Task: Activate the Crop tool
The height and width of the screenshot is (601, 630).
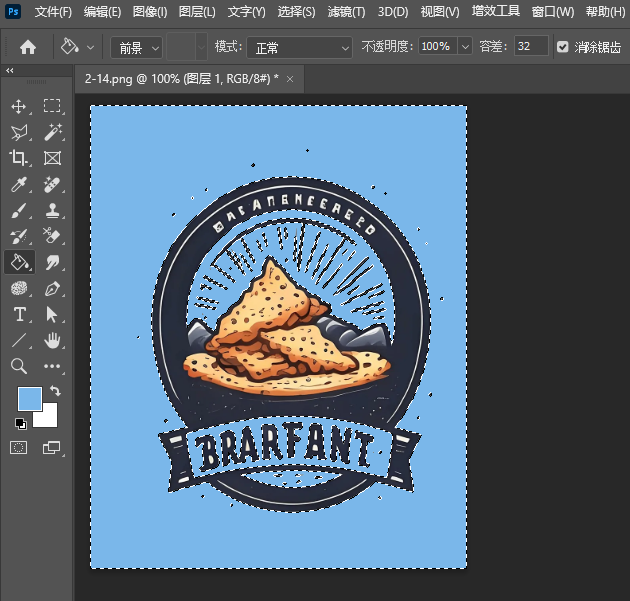Action: [x=19, y=158]
